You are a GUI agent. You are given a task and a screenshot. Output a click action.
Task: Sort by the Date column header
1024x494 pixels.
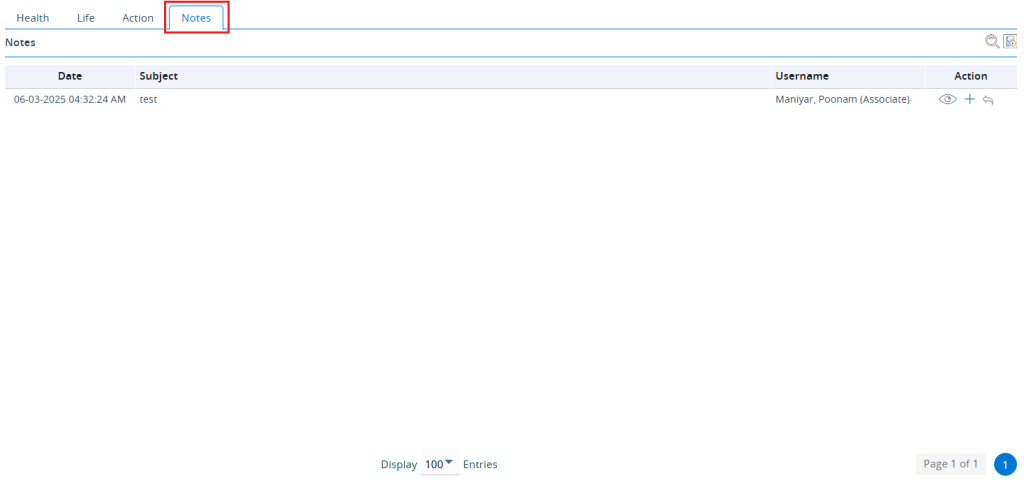[70, 76]
